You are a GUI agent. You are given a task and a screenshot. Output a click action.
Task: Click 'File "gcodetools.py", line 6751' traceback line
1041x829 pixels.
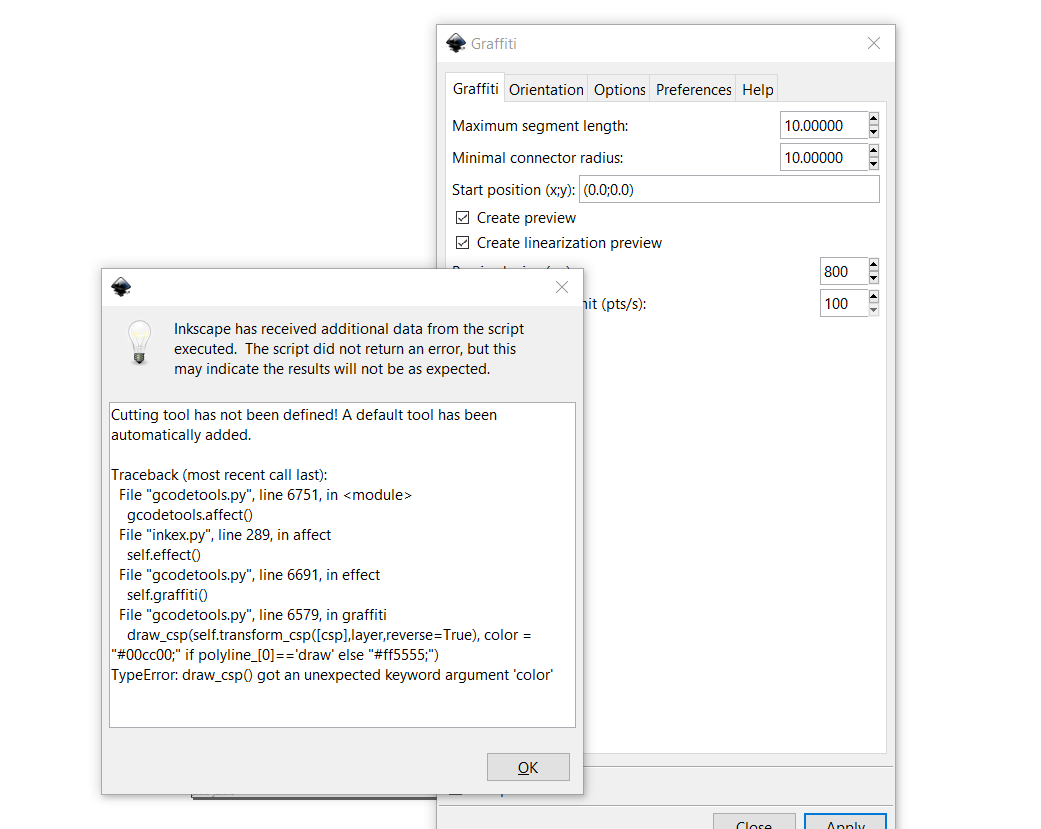[x=266, y=495]
